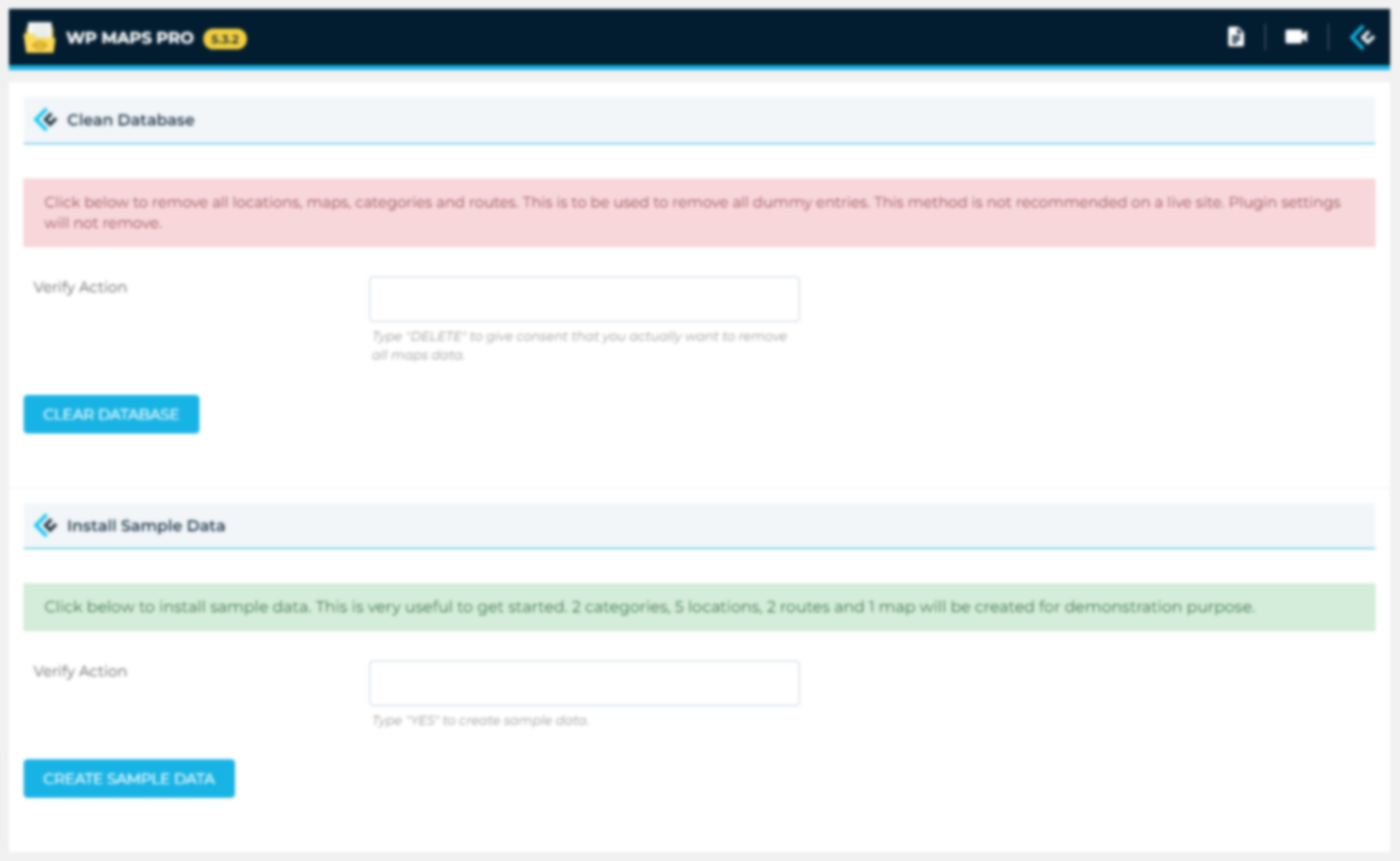Click the 'Type DELETE' consent hint text
This screenshot has height=861, width=1400.
click(579, 346)
